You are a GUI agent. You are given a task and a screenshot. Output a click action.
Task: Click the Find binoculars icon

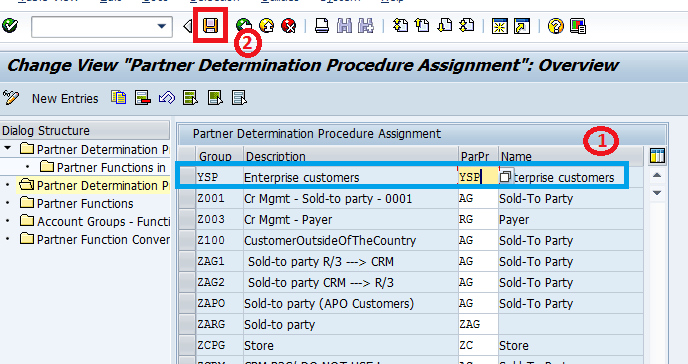344,26
